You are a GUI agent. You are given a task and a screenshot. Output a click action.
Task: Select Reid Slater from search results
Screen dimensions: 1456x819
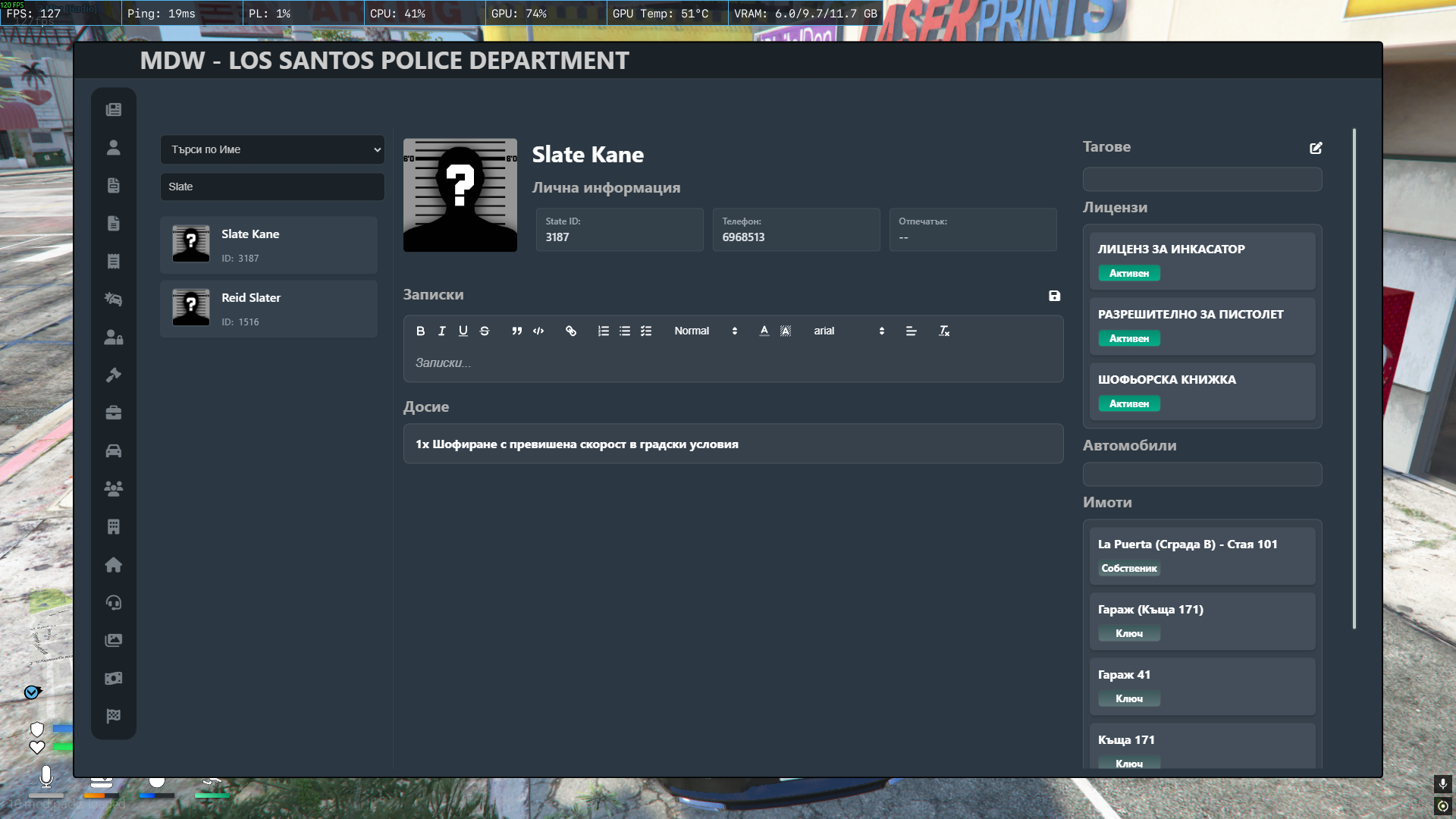[x=268, y=309]
